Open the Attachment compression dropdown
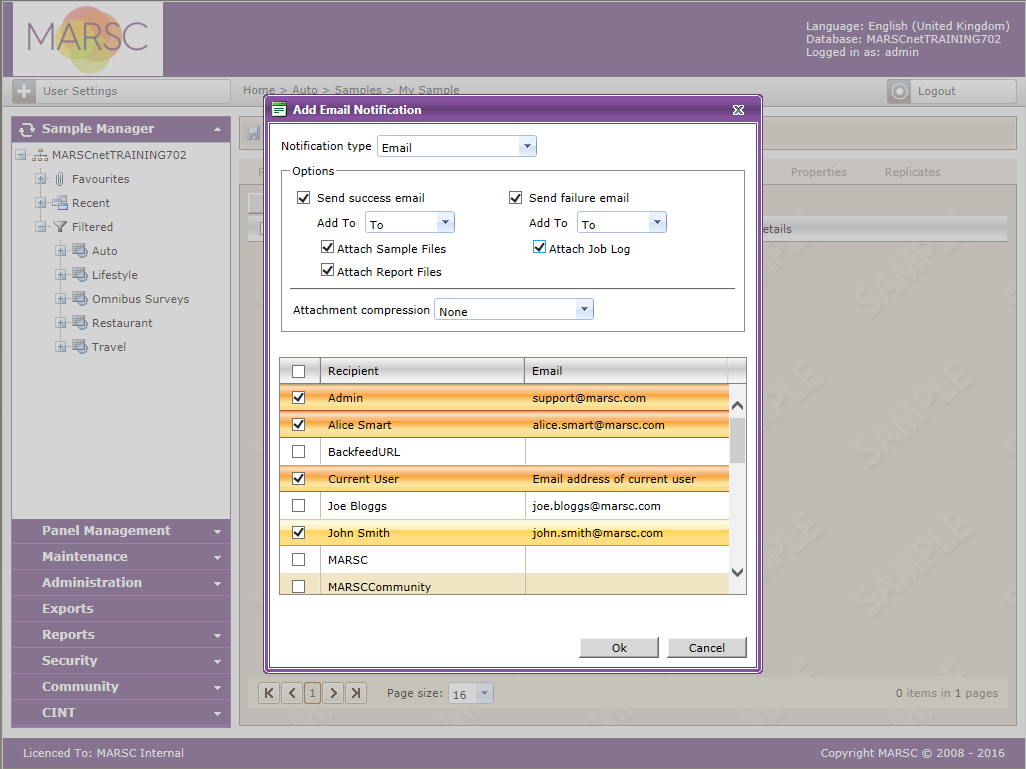The image size is (1026, 769). pyautogui.click(x=584, y=309)
